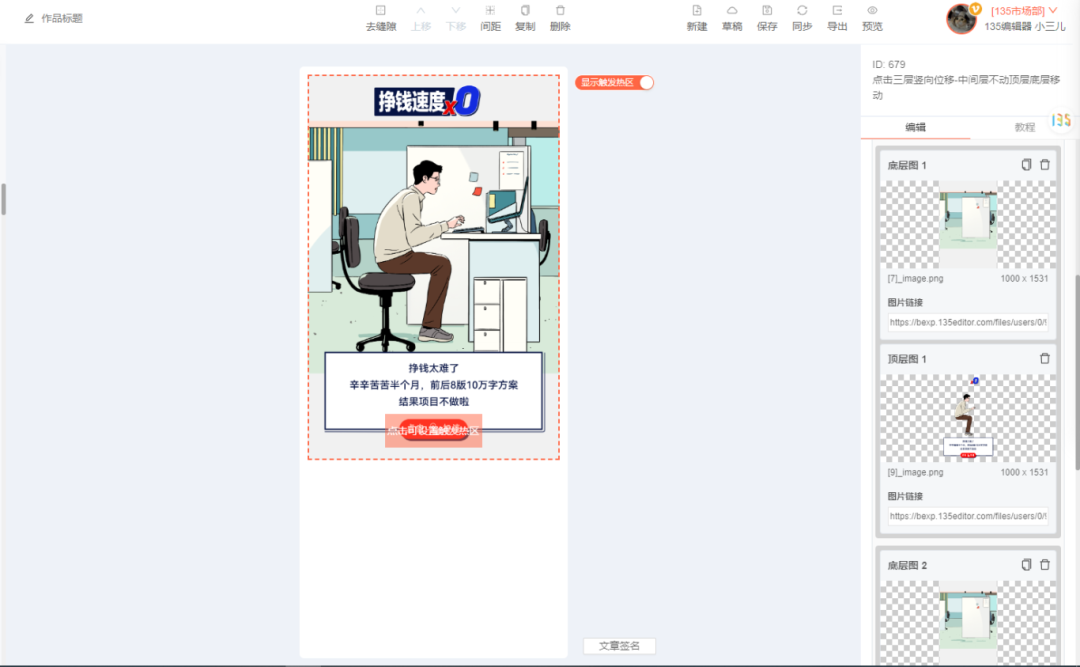Click the 去缝隙 toolbar icon
Viewport: 1080px width, 667px height.
(380, 11)
